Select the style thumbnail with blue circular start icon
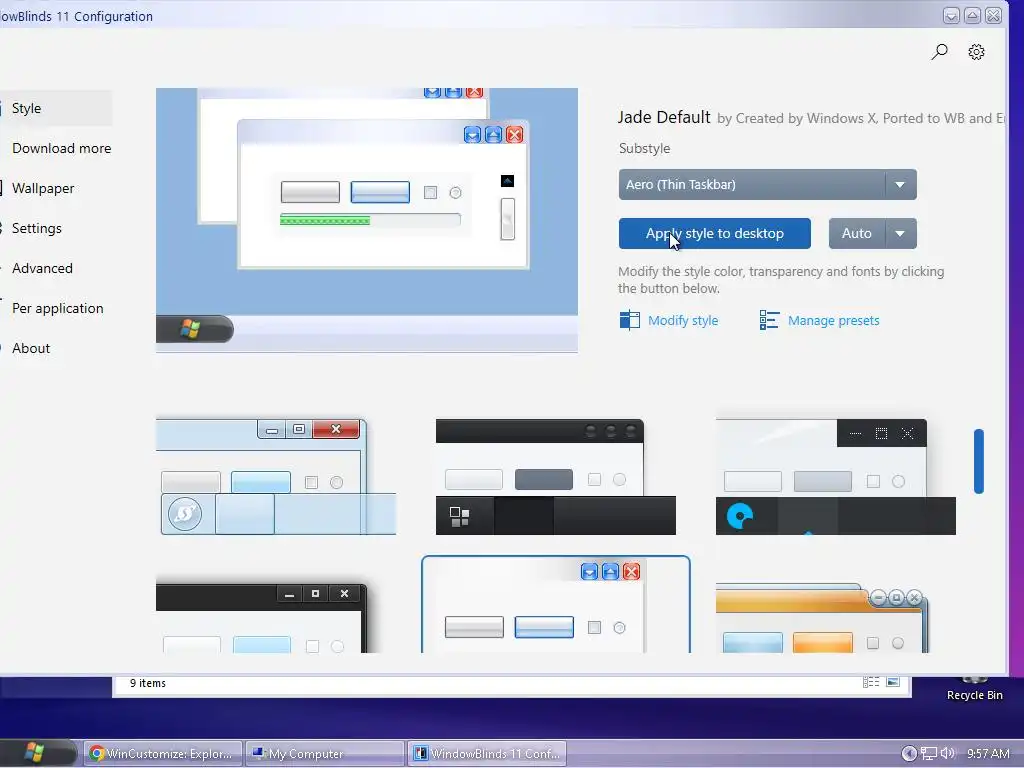1024x768 pixels. pyautogui.click(x=835, y=477)
